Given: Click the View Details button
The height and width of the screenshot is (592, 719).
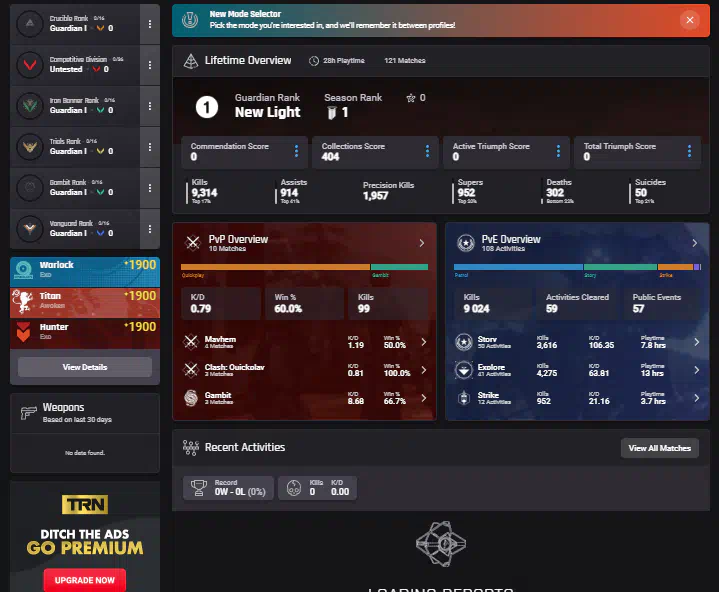Looking at the screenshot, I should [x=85, y=367].
